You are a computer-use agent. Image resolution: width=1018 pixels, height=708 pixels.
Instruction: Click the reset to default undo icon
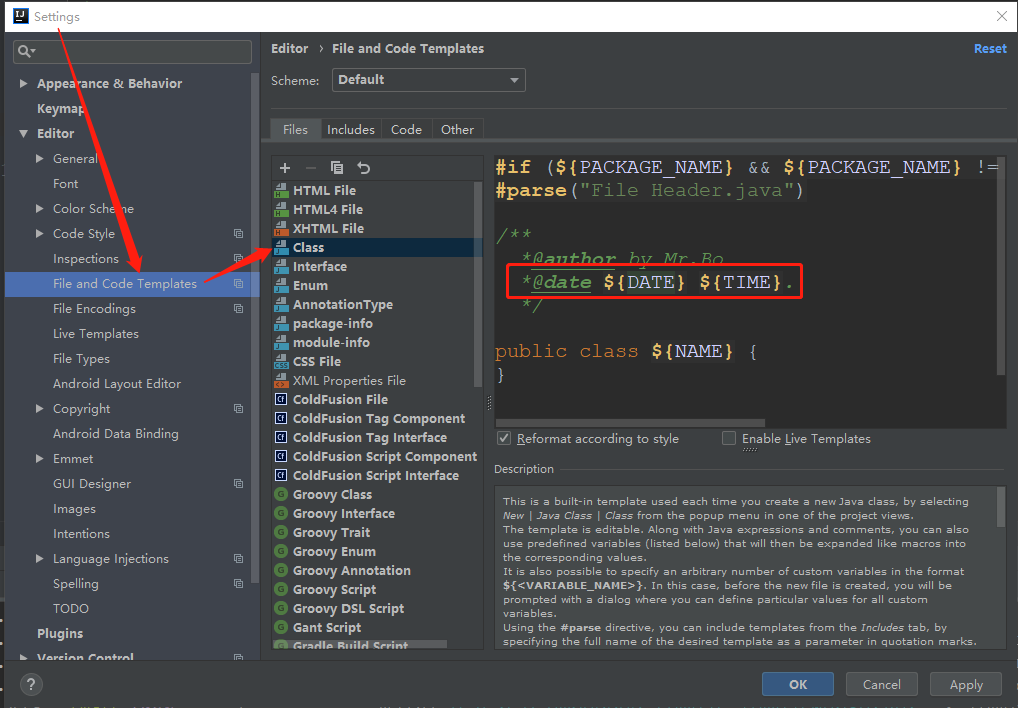364,168
